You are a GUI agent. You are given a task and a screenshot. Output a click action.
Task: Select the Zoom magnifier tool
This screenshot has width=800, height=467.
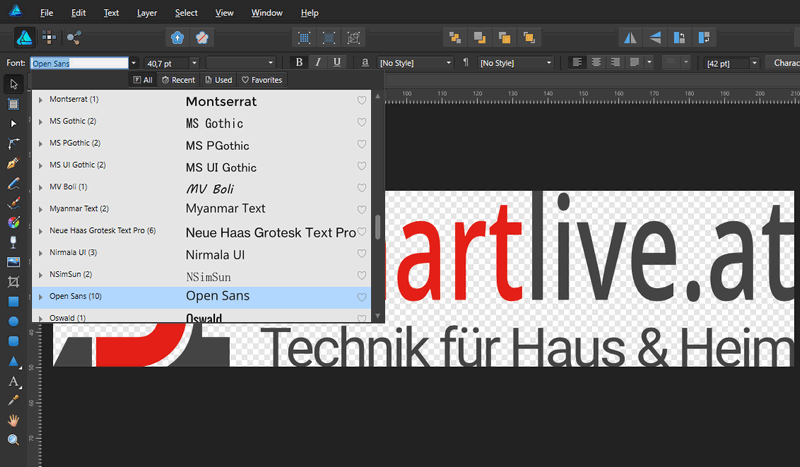[14, 440]
